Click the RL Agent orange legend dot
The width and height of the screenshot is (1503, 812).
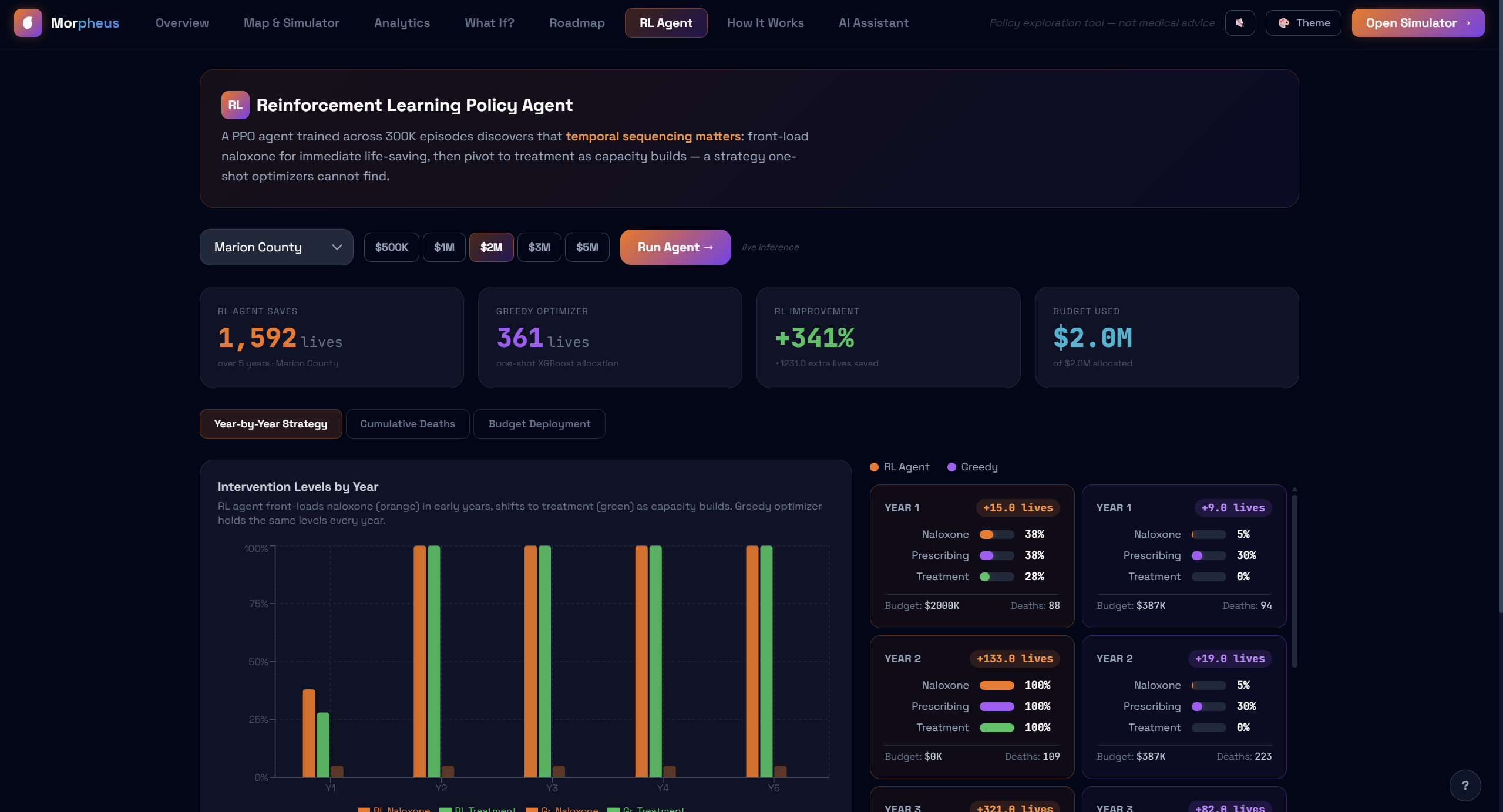874,467
